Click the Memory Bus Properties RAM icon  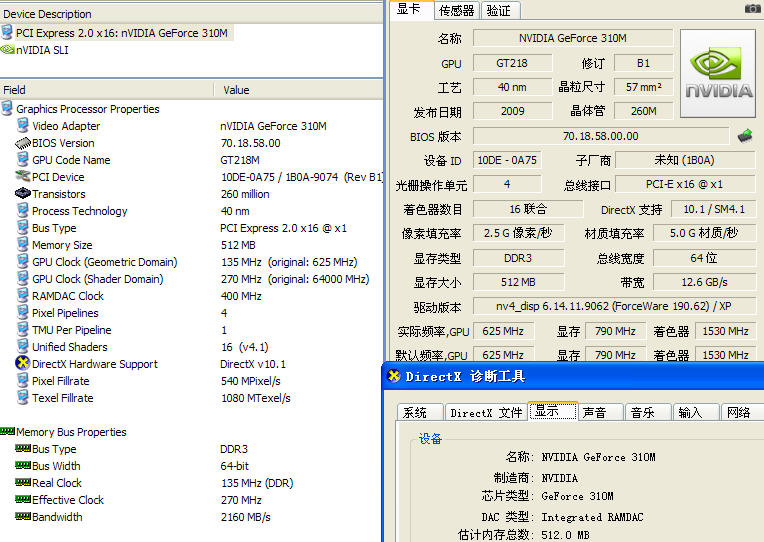coord(7,431)
